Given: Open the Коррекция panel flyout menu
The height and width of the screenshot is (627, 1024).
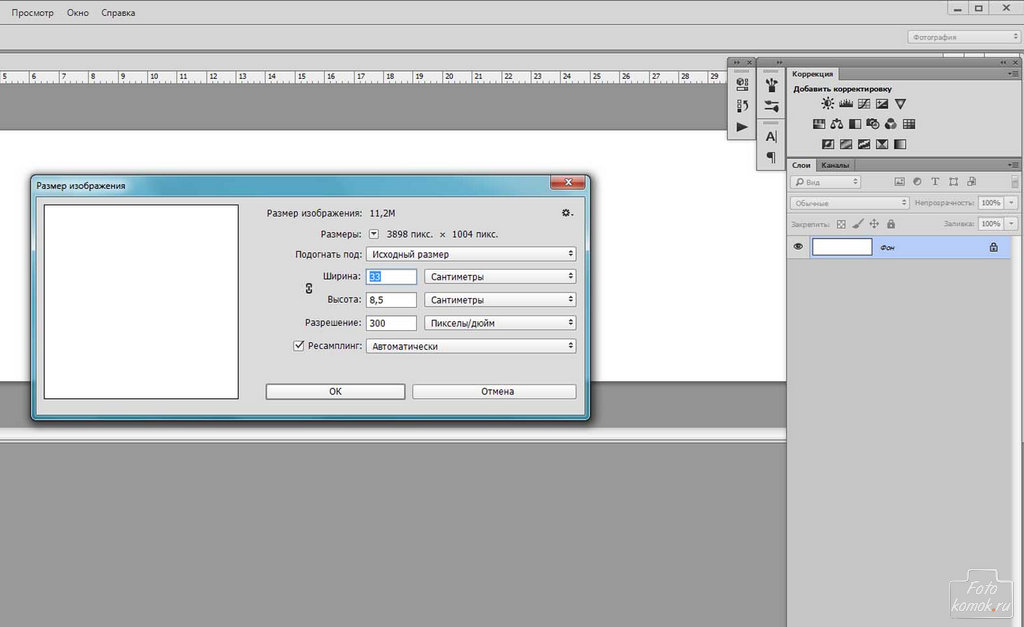Looking at the screenshot, I should (1014, 74).
